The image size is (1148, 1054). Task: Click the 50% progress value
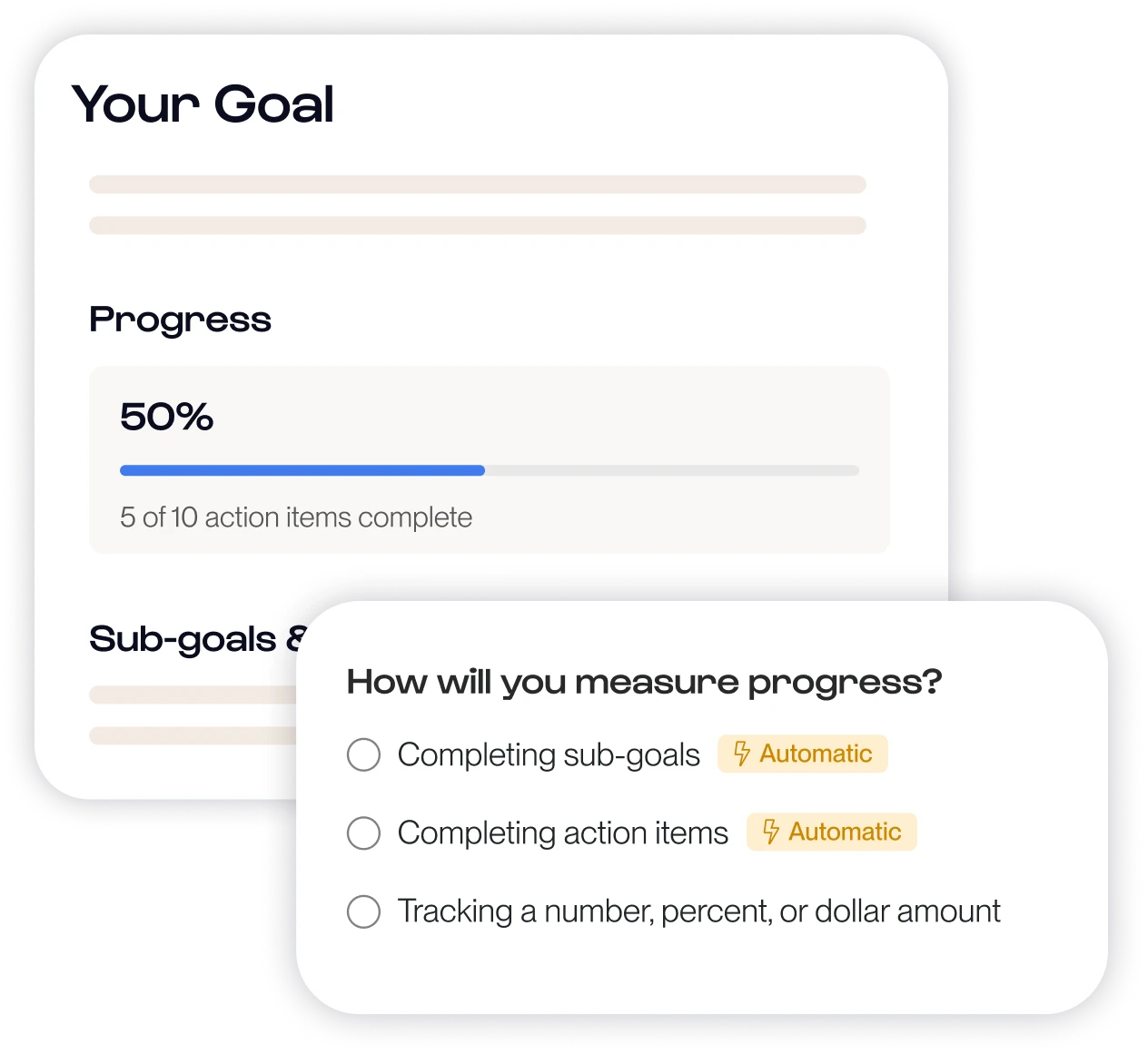click(x=166, y=418)
